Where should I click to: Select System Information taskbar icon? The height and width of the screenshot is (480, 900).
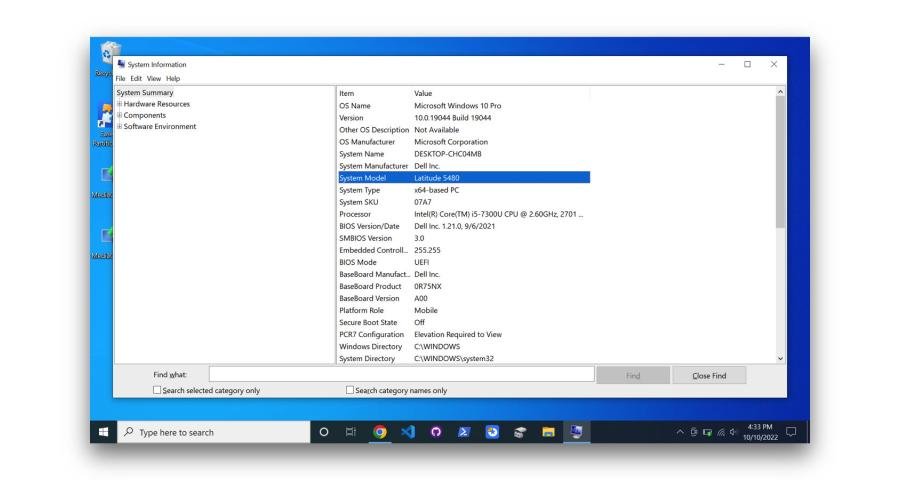(576, 432)
